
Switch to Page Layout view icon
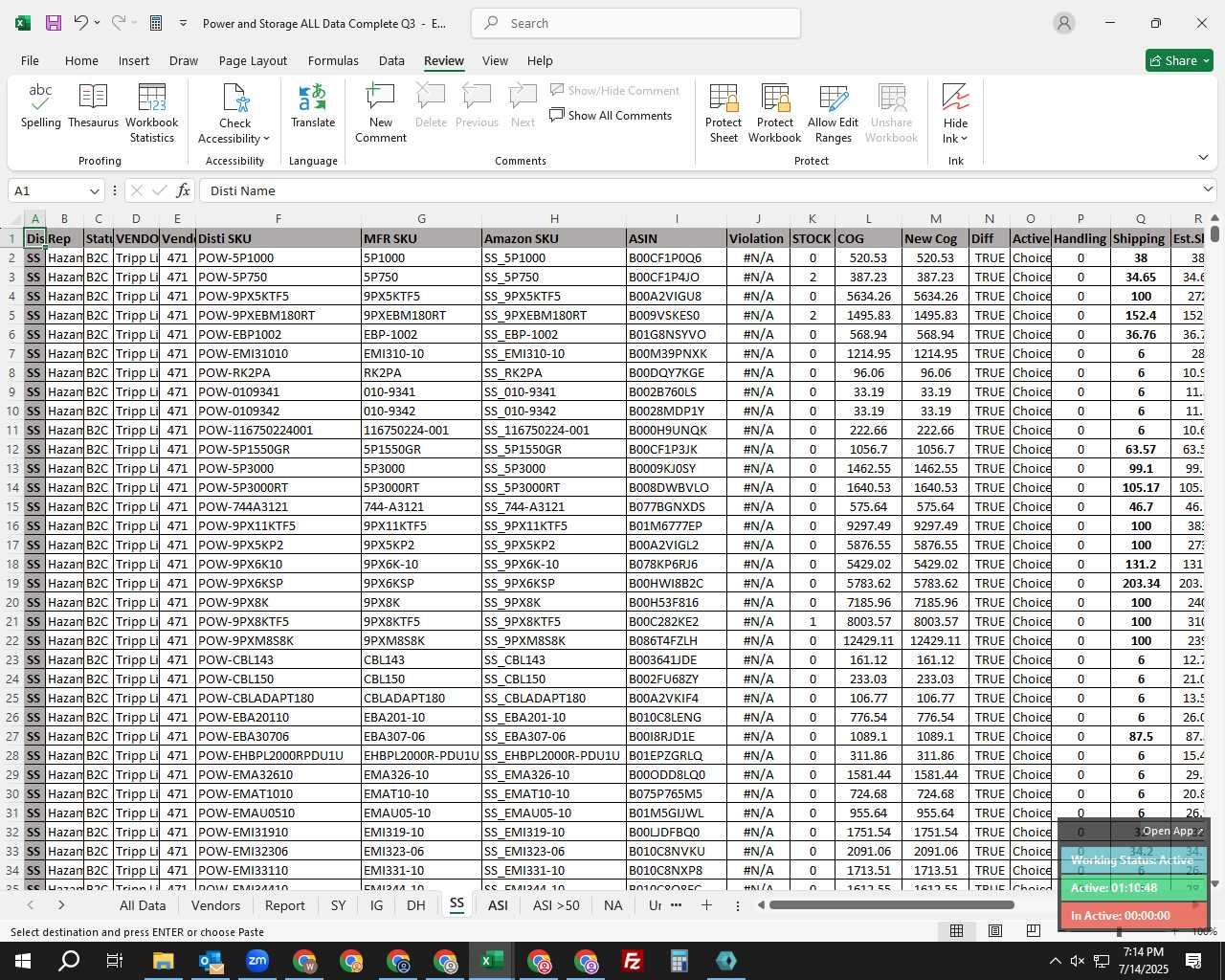[995, 930]
